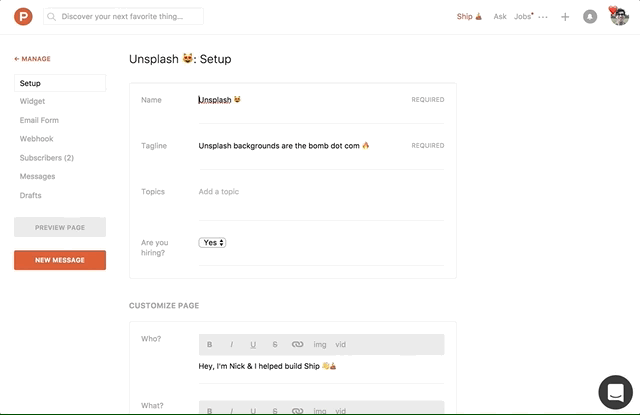This screenshot has height=415, width=640.
Task: Open the Drafts section
Action: coord(31,195)
